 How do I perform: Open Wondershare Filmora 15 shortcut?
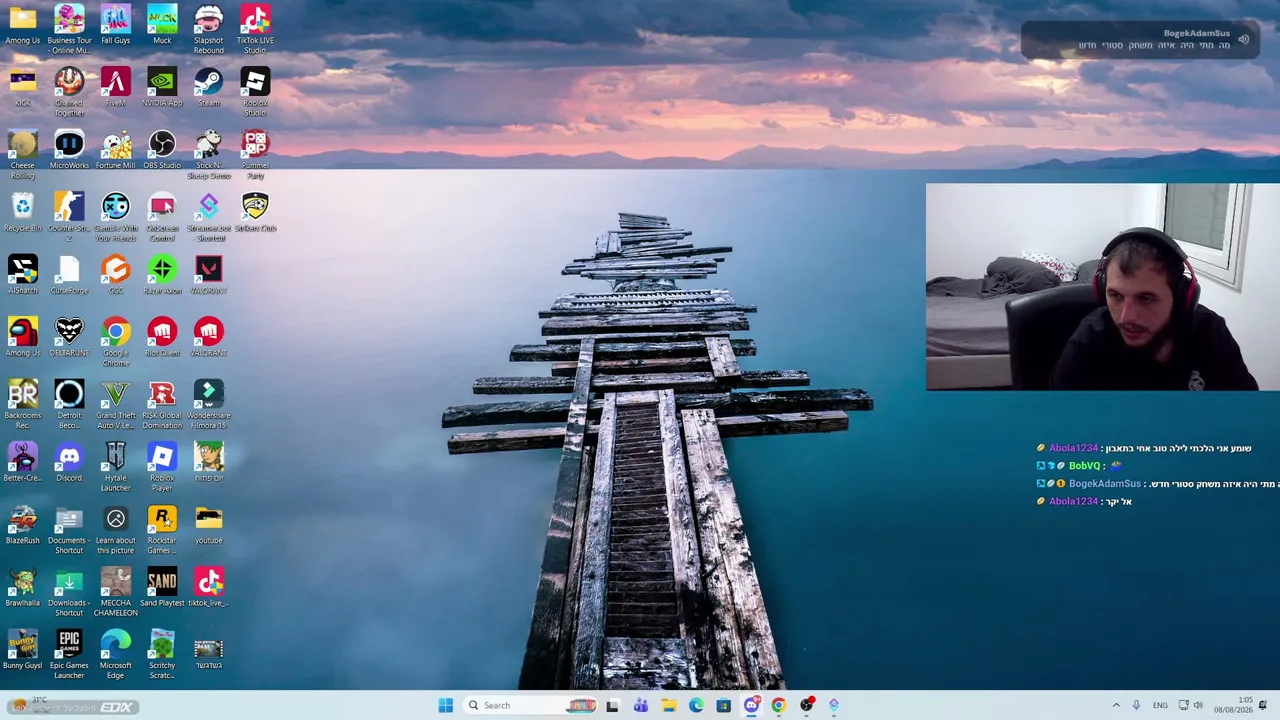(208, 405)
